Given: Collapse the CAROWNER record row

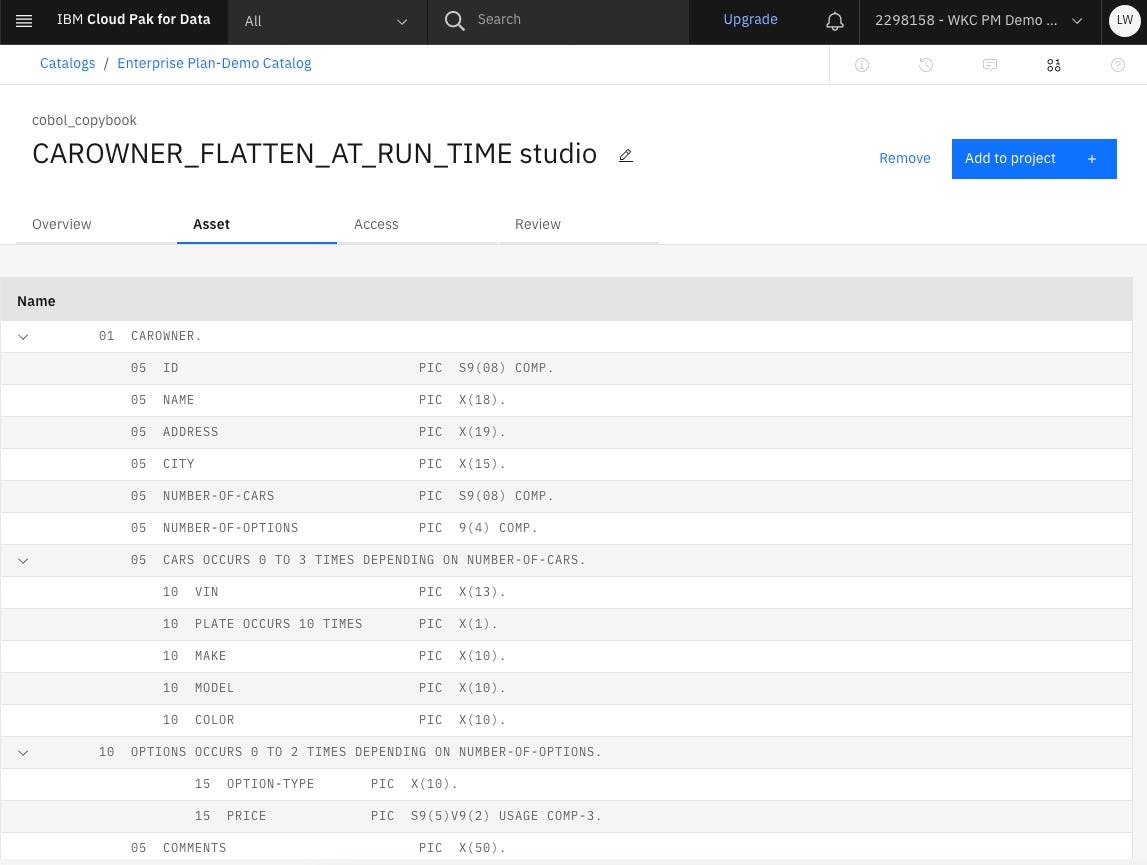Looking at the screenshot, I should (23, 336).
